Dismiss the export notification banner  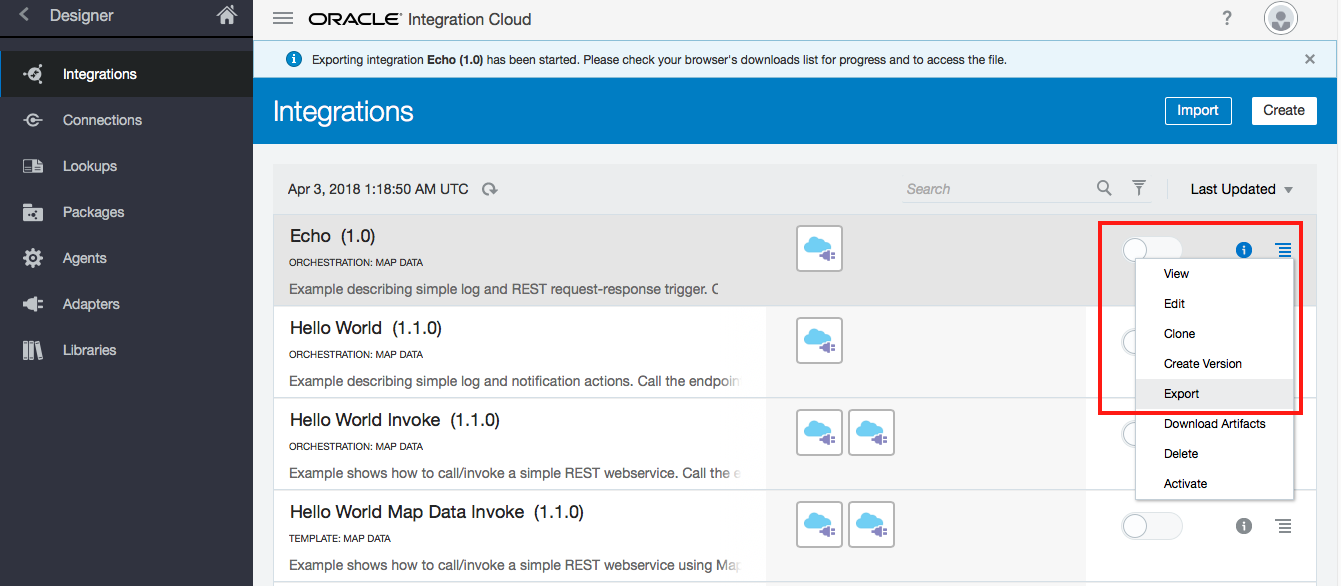[1310, 60]
